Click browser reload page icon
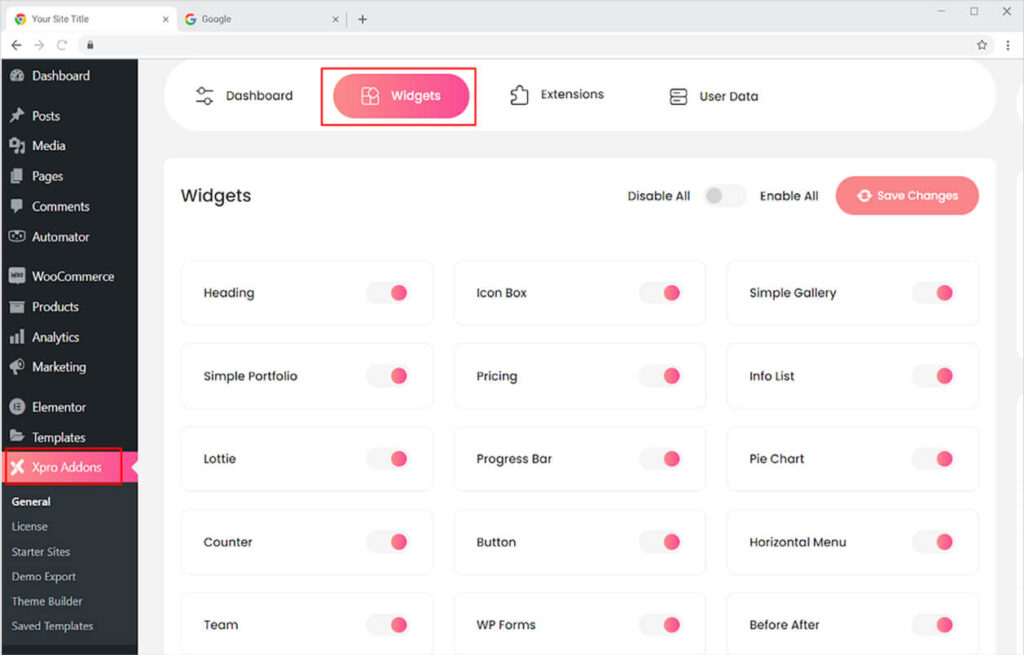 [x=62, y=45]
